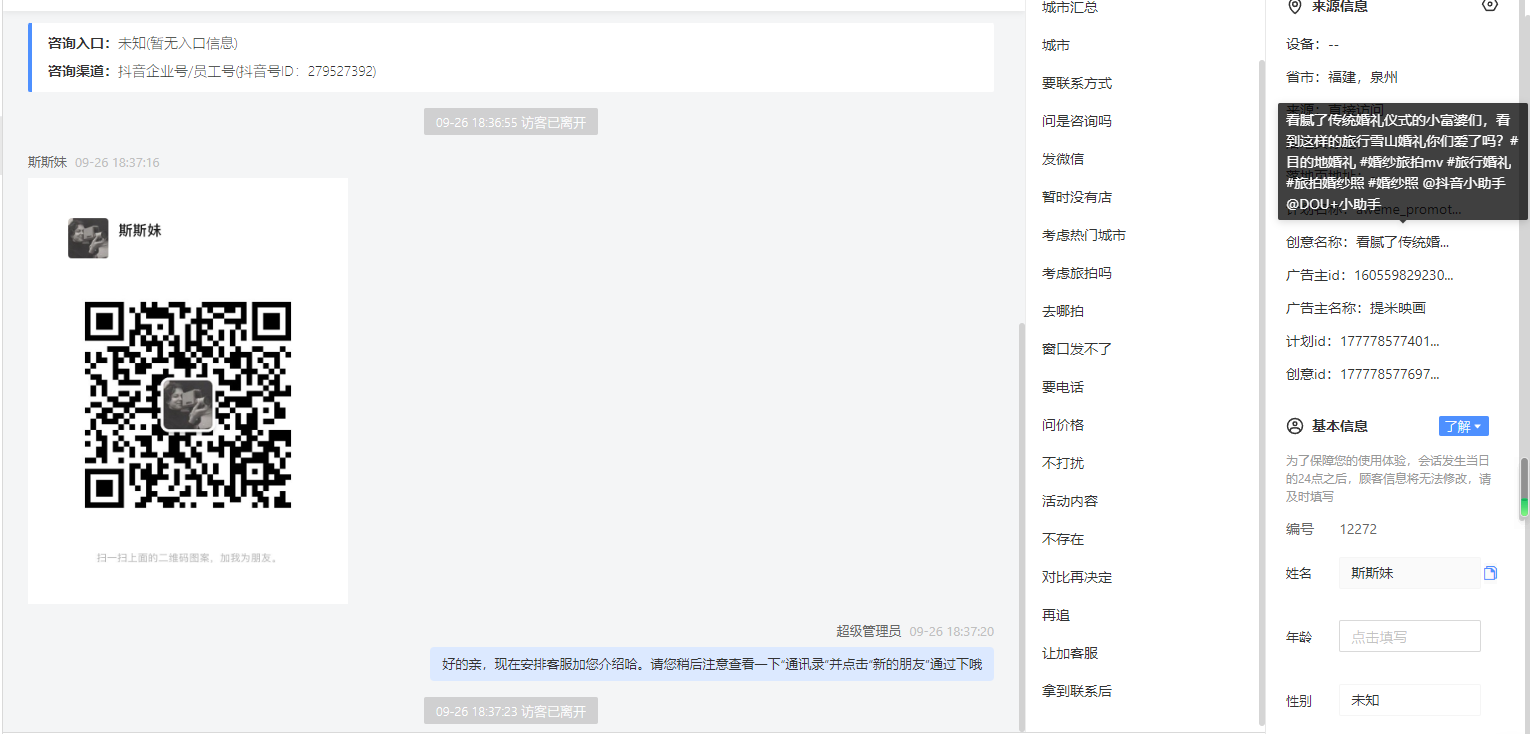Click the 超级管理员 sender label
Image resolution: width=1530 pixels, height=734 pixels.
[868, 631]
